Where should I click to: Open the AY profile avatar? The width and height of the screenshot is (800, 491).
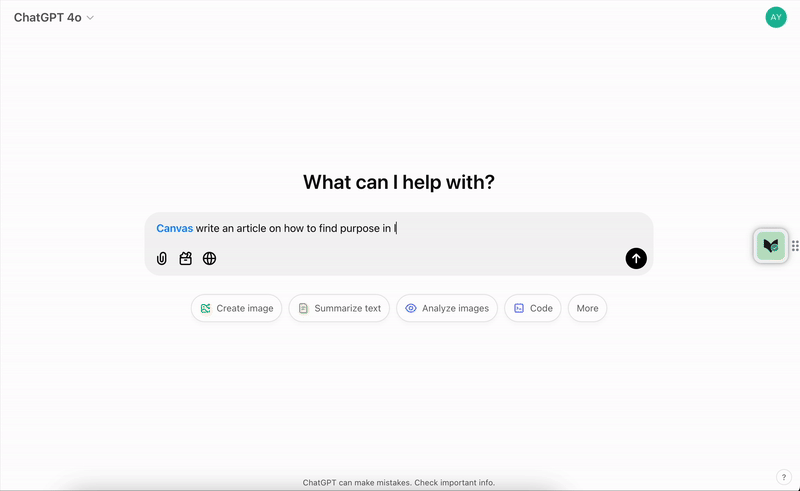(776, 17)
